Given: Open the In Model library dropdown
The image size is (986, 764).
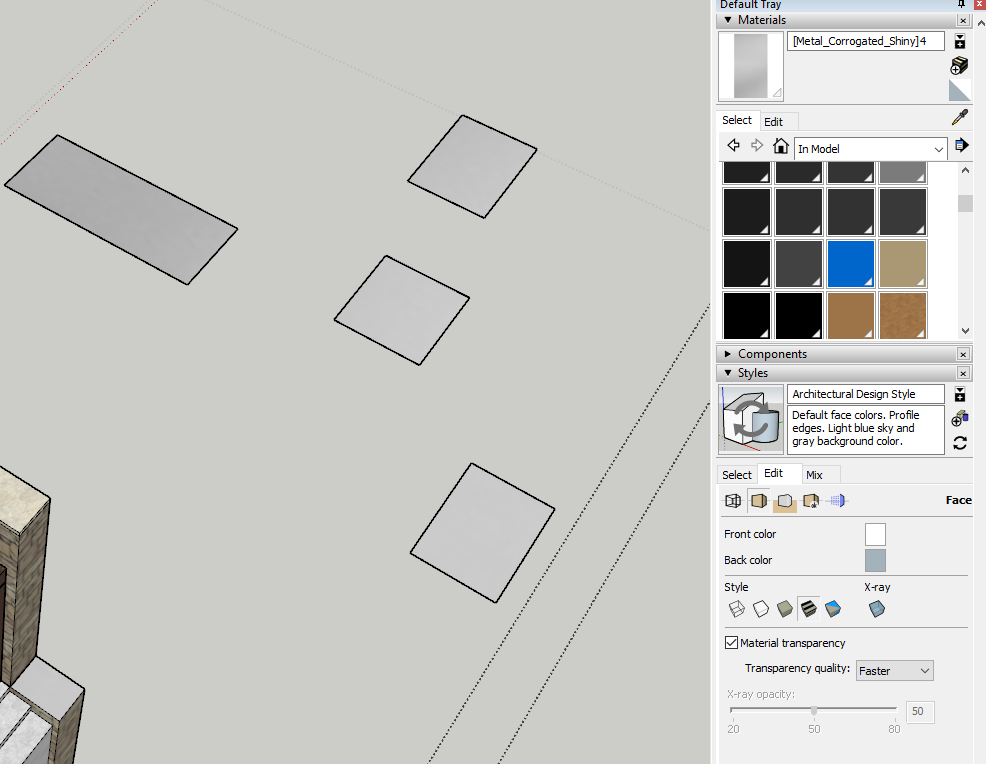Looking at the screenshot, I should coord(870,149).
